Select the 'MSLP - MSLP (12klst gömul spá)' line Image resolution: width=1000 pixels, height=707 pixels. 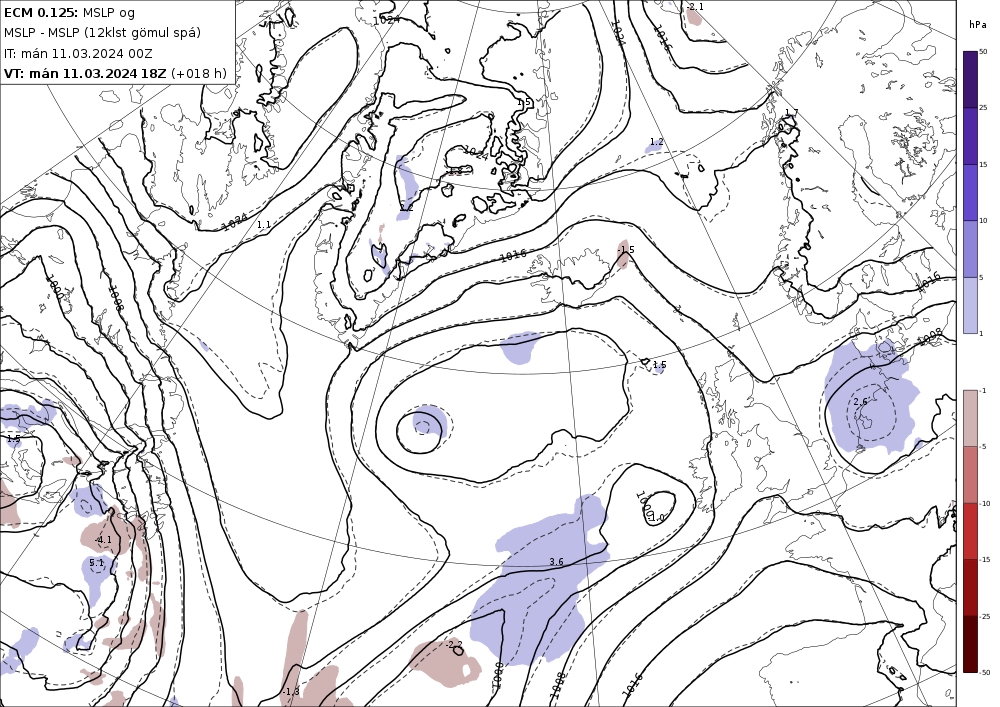click(x=102, y=33)
